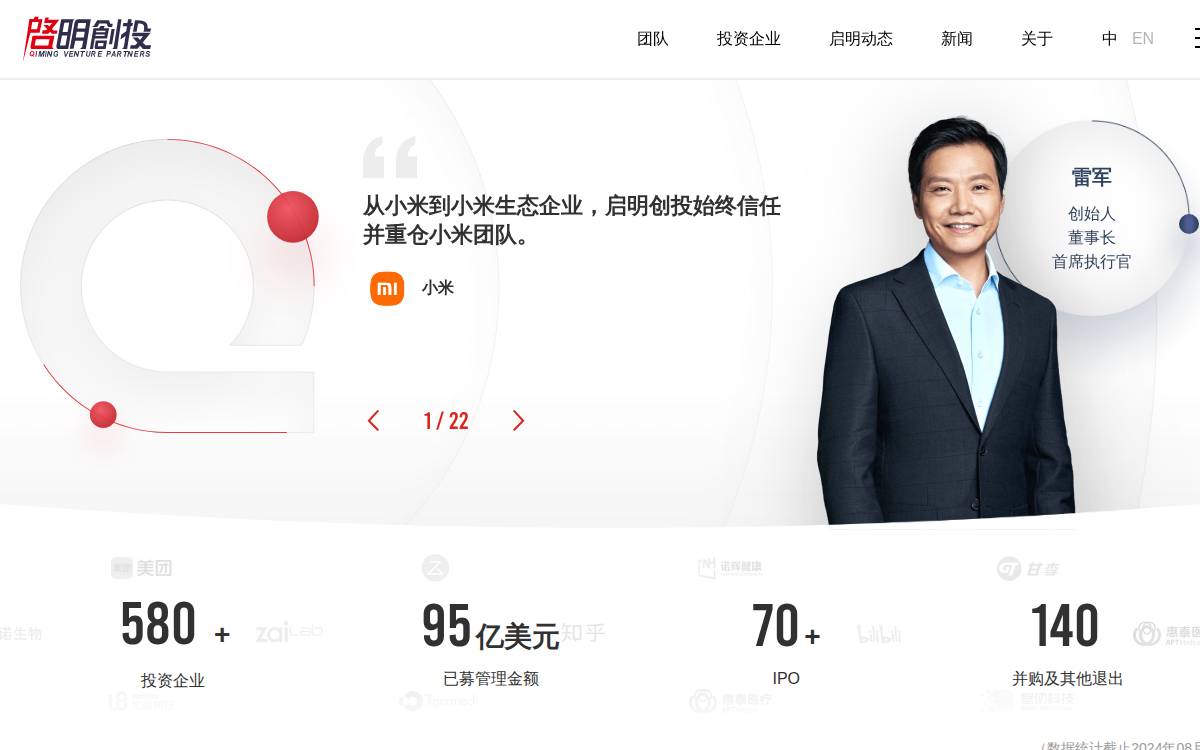Screen dimensions: 1200x750
Task: Open the 新闻 menu item
Action: [x=957, y=39]
